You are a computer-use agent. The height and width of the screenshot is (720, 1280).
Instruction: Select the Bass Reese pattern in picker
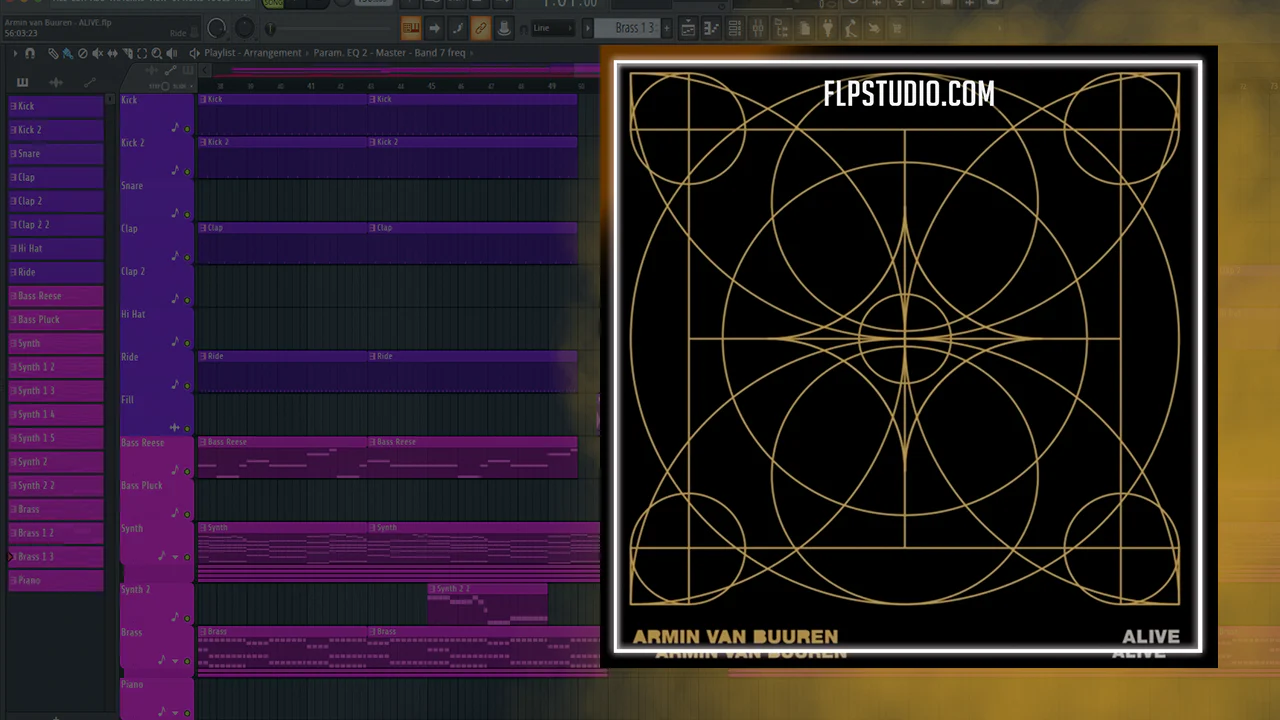(x=56, y=296)
